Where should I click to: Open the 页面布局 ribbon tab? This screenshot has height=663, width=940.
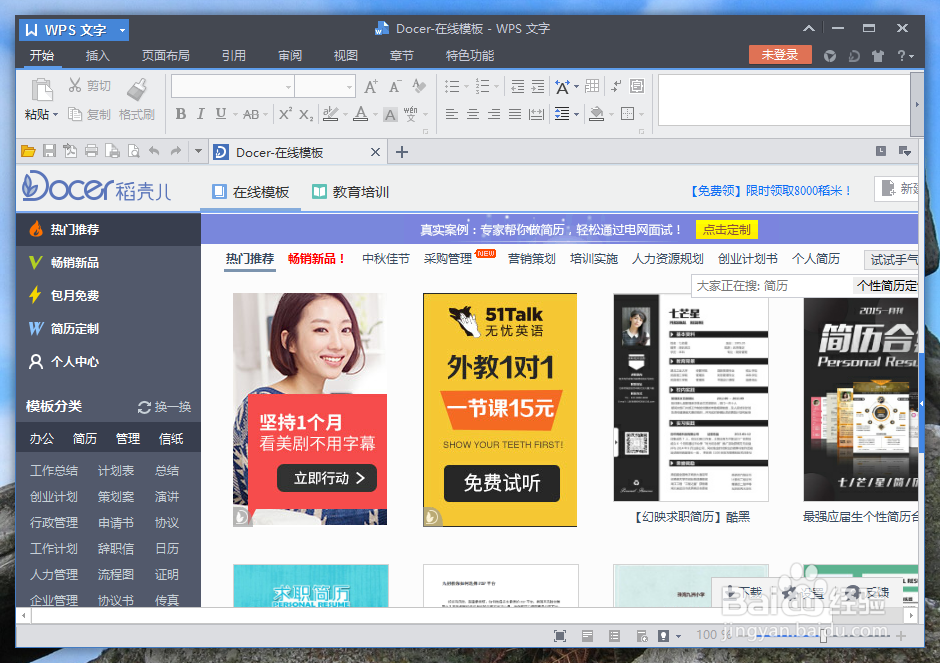[x=166, y=56]
